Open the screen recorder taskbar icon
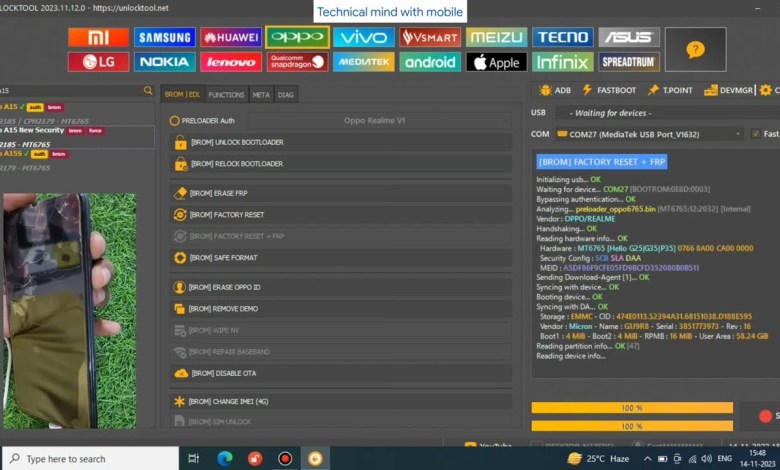 point(285,459)
